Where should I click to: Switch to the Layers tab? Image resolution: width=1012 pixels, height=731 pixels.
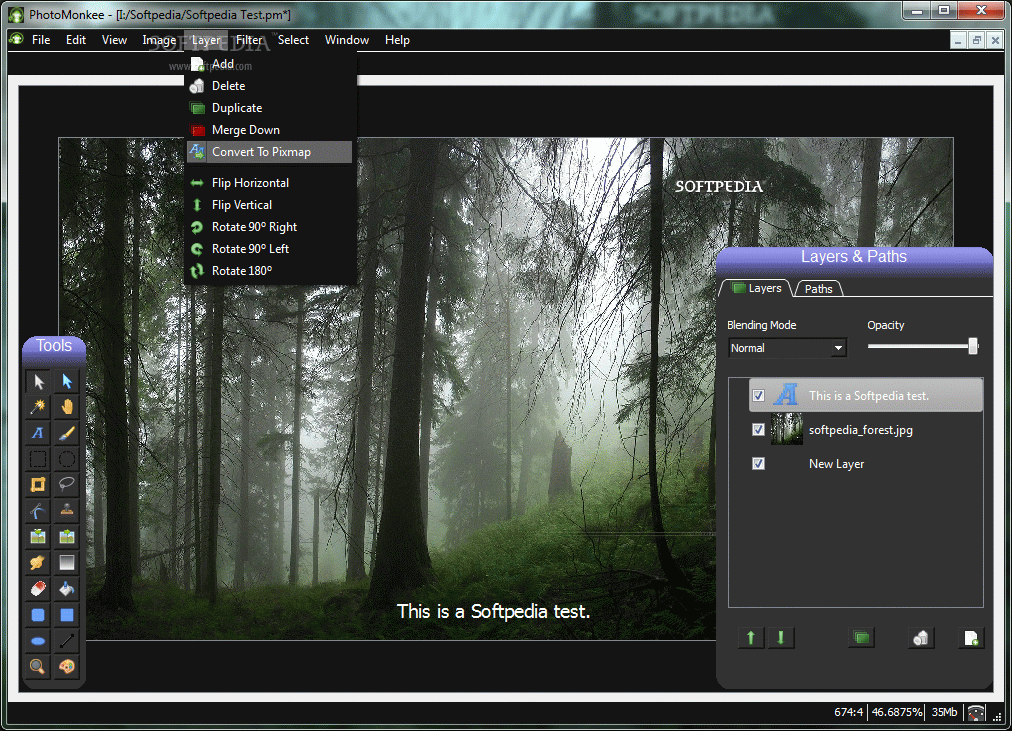[x=757, y=288]
